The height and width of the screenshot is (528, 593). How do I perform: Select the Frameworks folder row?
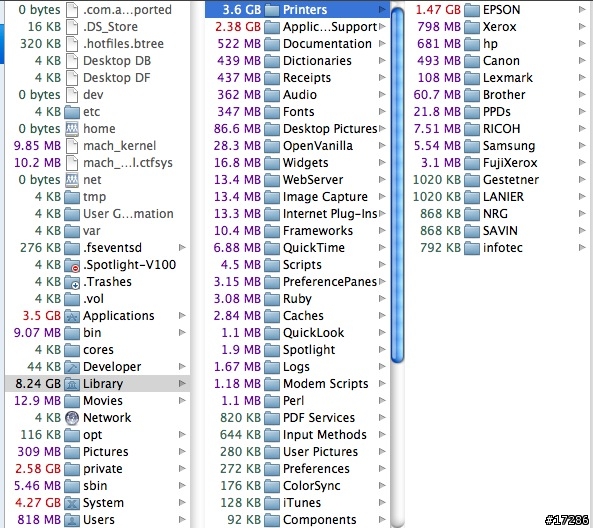(298, 231)
